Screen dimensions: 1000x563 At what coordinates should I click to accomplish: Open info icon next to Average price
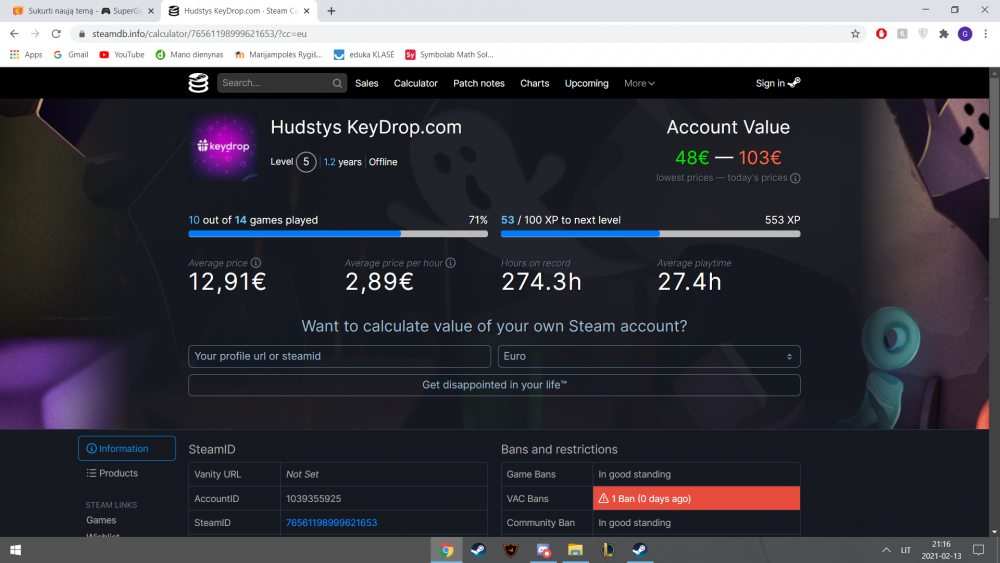pyautogui.click(x=256, y=263)
